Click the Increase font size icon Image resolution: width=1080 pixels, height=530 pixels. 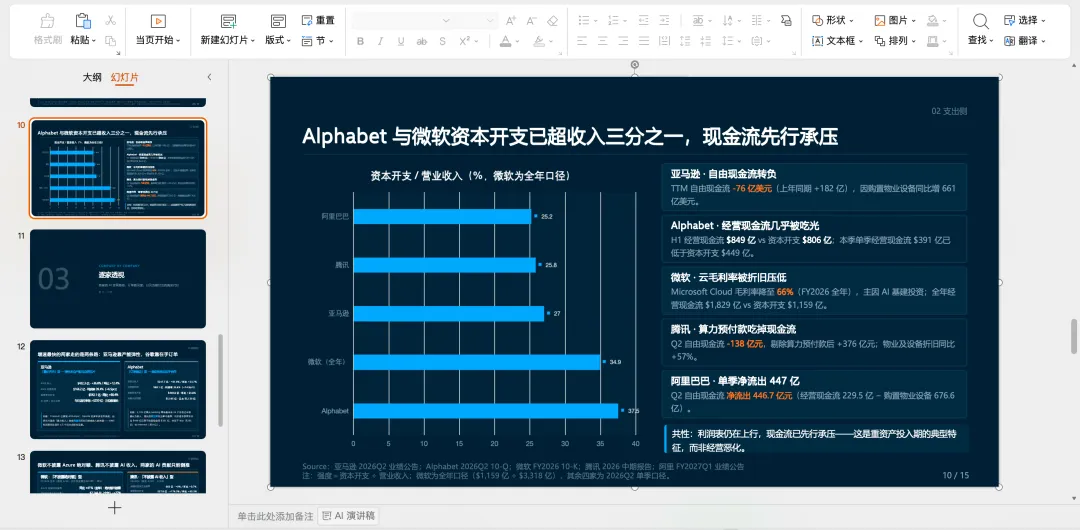[x=510, y=21]
